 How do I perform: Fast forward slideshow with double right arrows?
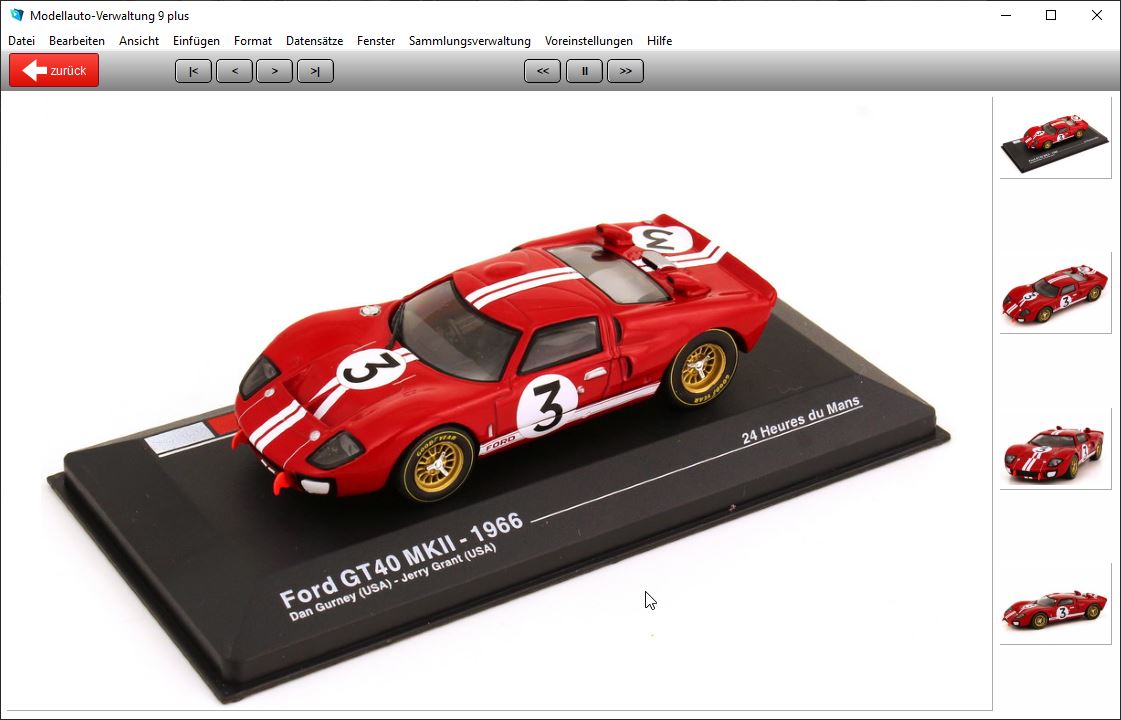click(x=625, y=71)
